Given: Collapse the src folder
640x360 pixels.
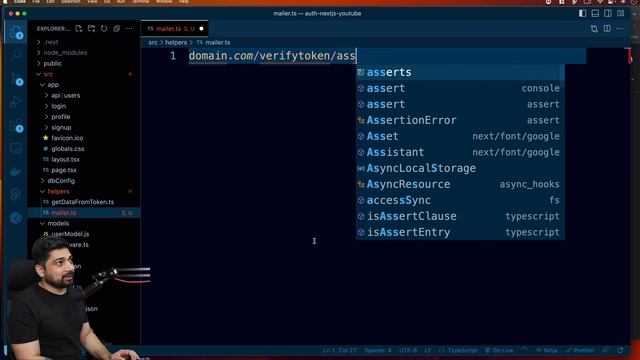Looking at the screenshot, I should 84,74.
